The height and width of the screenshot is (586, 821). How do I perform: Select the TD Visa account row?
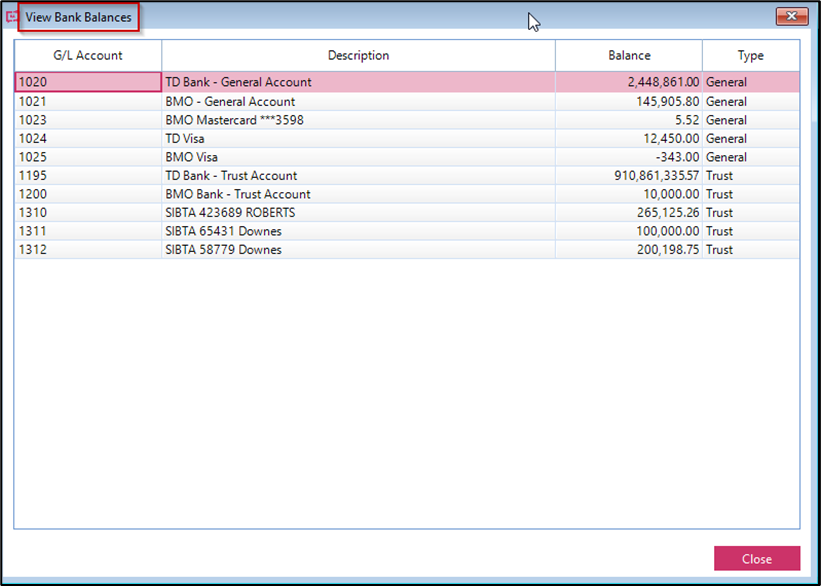click(x=359, y=138)
